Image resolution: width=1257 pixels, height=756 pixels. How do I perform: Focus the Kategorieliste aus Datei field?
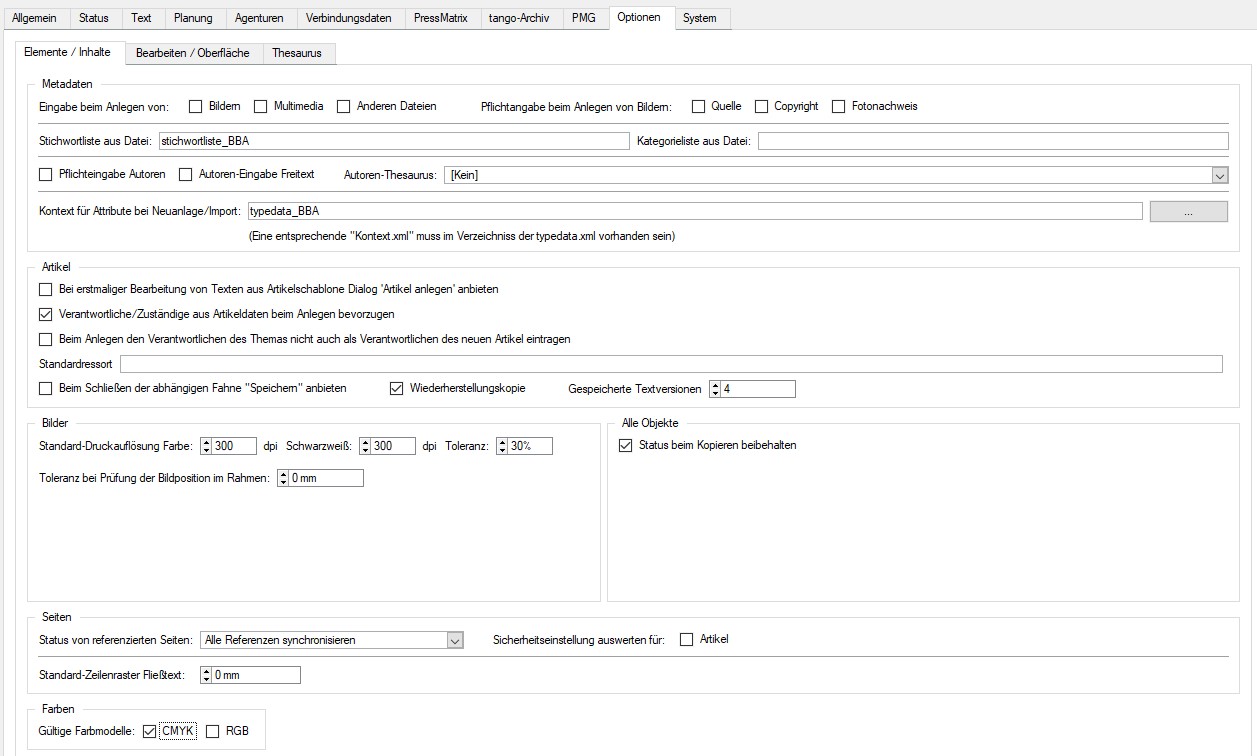[x=992, y=141]
